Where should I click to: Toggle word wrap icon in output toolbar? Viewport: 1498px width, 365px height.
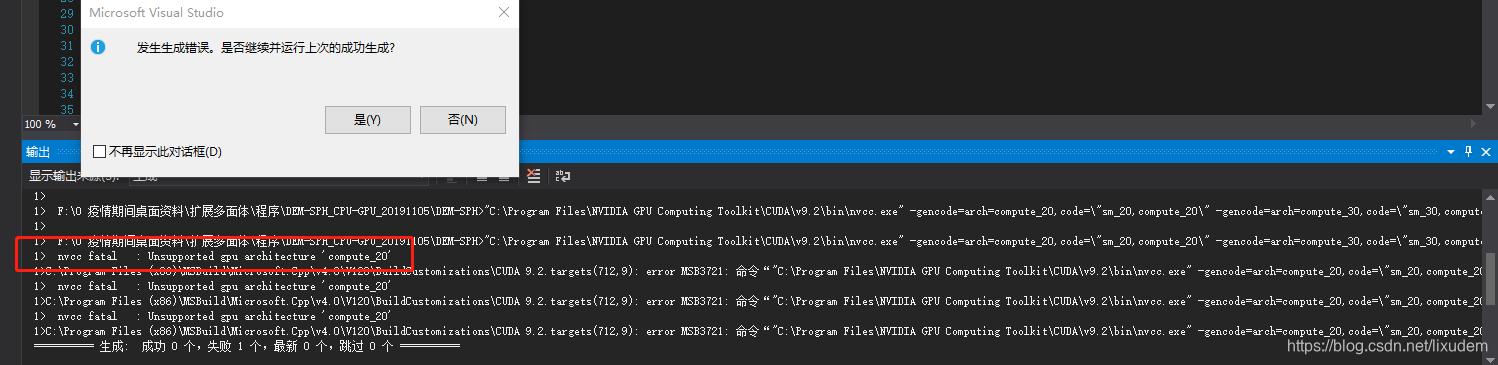click(563, 176)
